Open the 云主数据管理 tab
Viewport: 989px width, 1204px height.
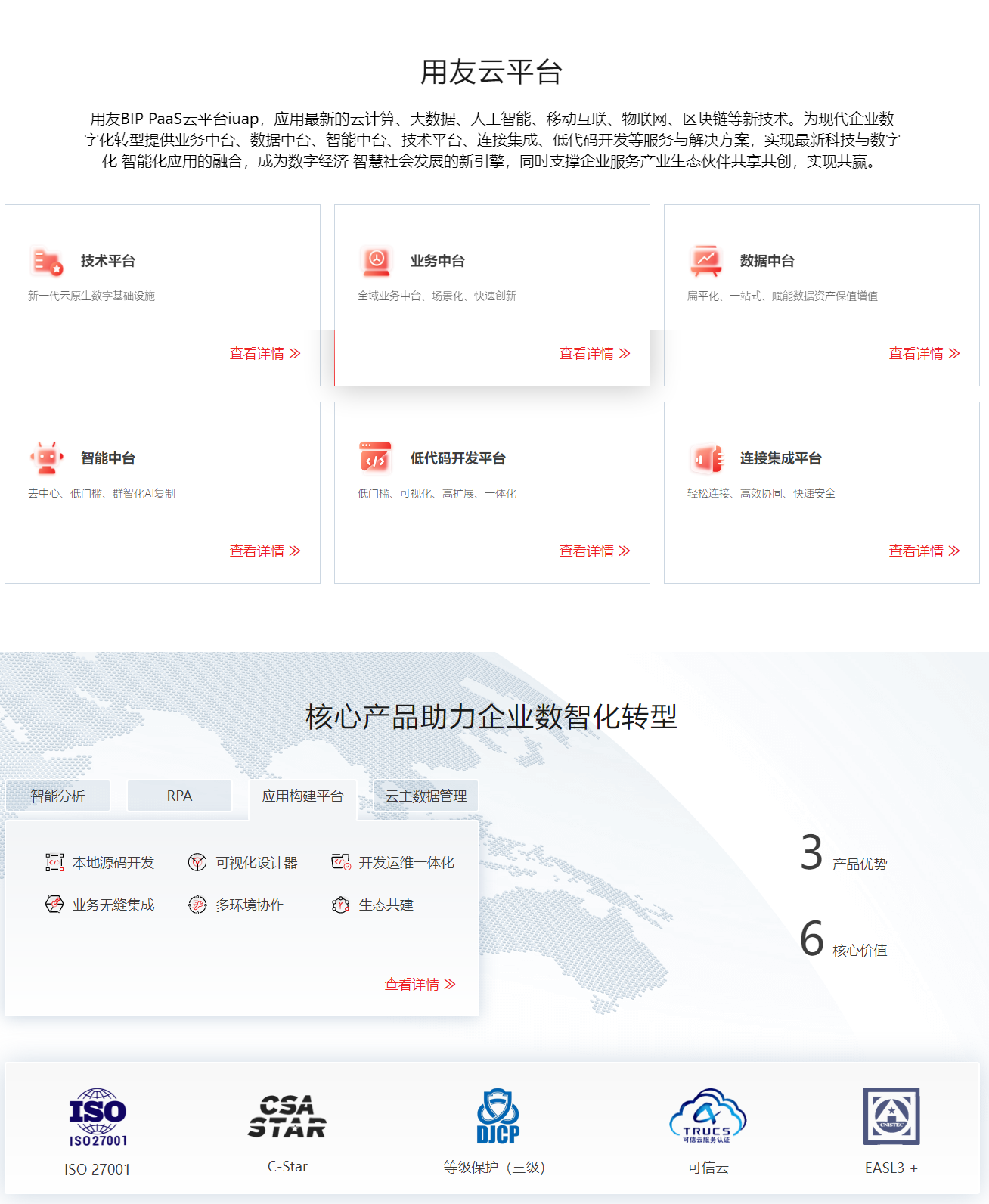(x=426, y=796)
